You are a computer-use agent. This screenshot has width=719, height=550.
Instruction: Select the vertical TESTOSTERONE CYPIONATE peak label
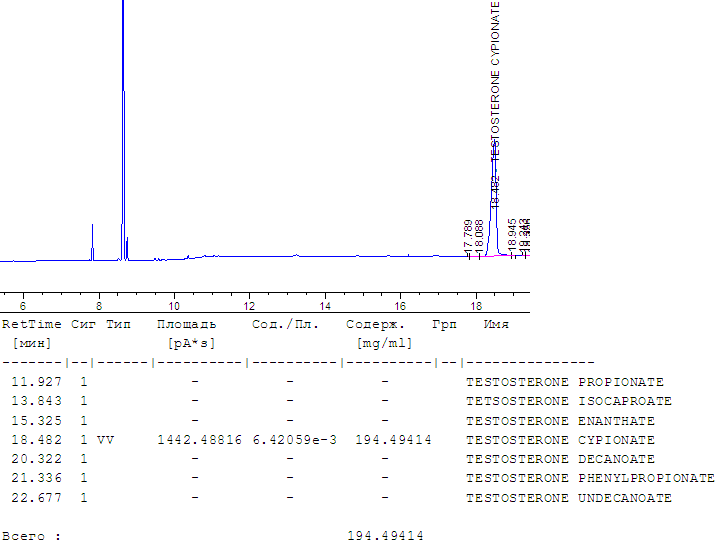coord(495,80)
